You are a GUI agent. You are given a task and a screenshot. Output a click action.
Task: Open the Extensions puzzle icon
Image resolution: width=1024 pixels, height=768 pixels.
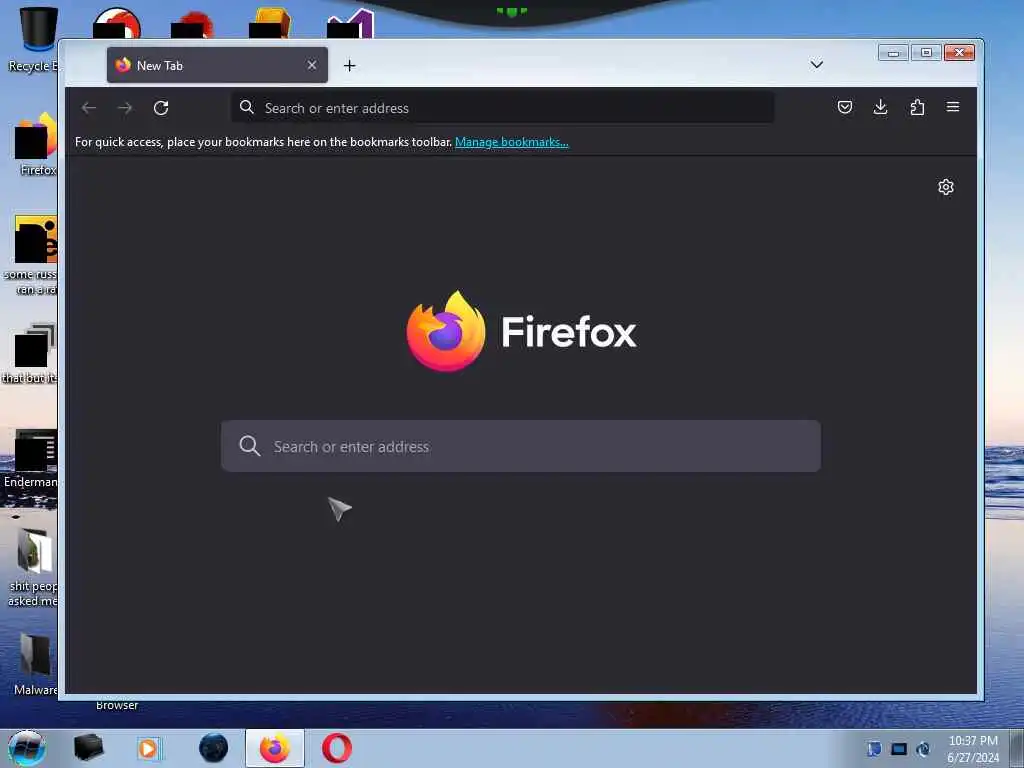(x=917, y=107)
